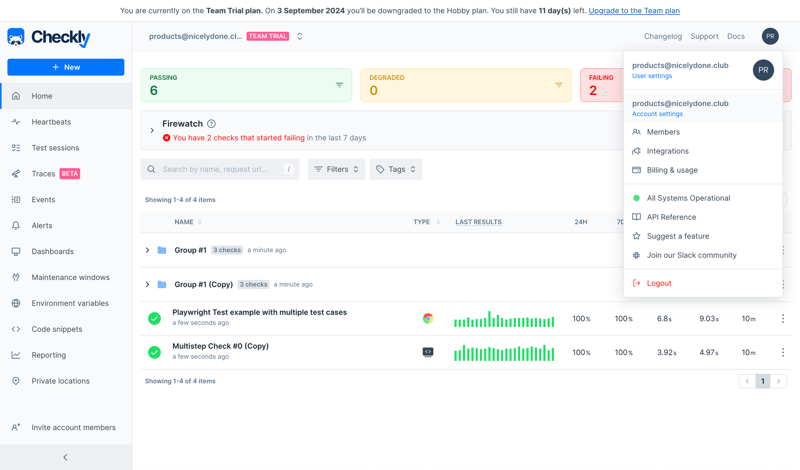
Task: Click Playwright check's last results bar chart
Action: [x=504, y=319]
